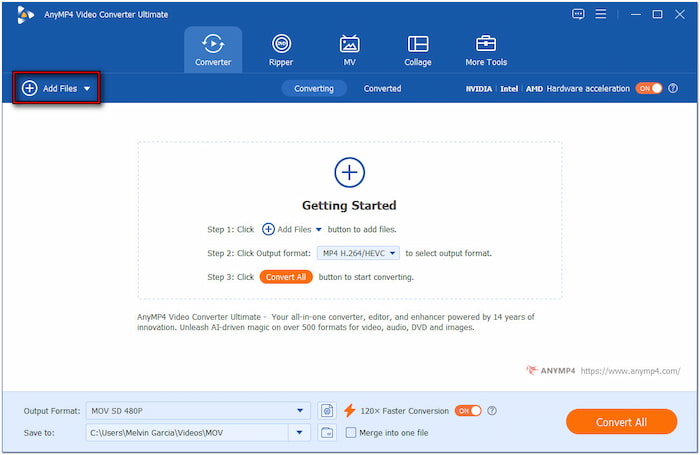This screenshot has height=455, width=700.
Task: Open the Converter tab
Action: pyautogui.click(x=213, y=50)
